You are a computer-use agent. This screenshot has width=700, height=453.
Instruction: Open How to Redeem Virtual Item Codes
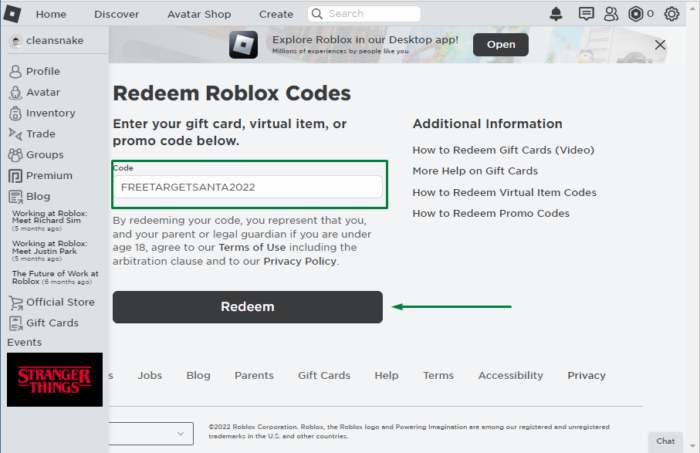504,192
